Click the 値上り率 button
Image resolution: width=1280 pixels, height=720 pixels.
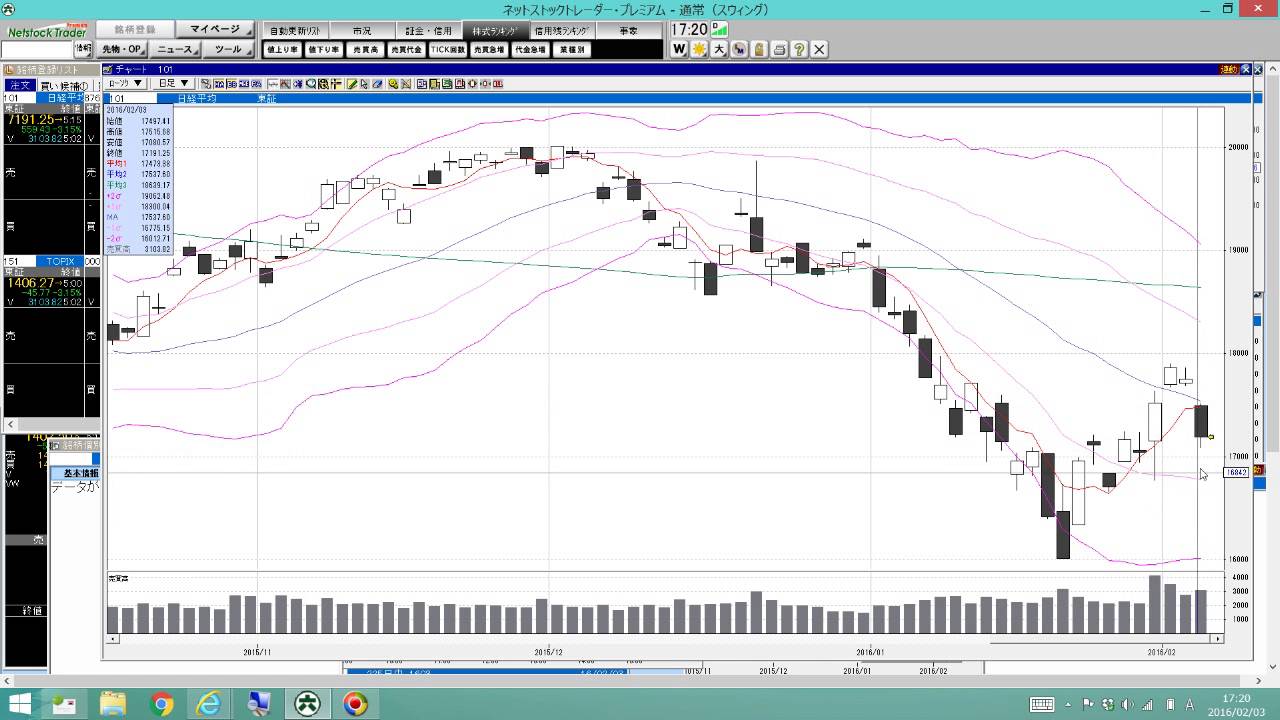[x=282, y=49]
